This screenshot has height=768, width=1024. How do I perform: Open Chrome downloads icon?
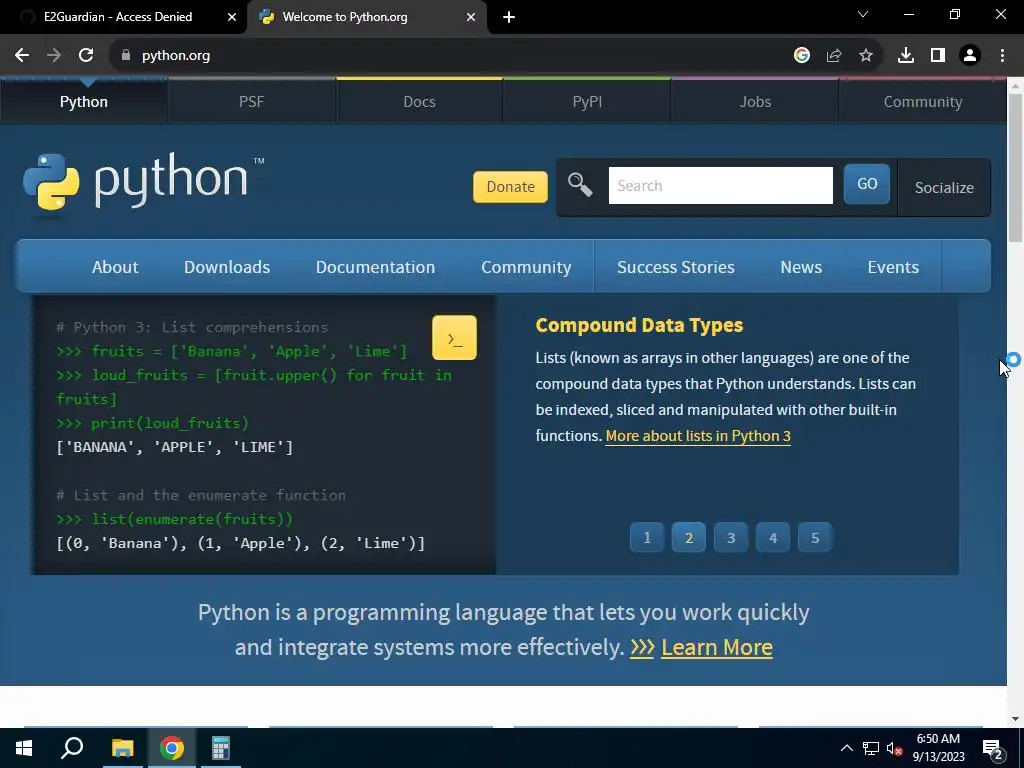906,56
